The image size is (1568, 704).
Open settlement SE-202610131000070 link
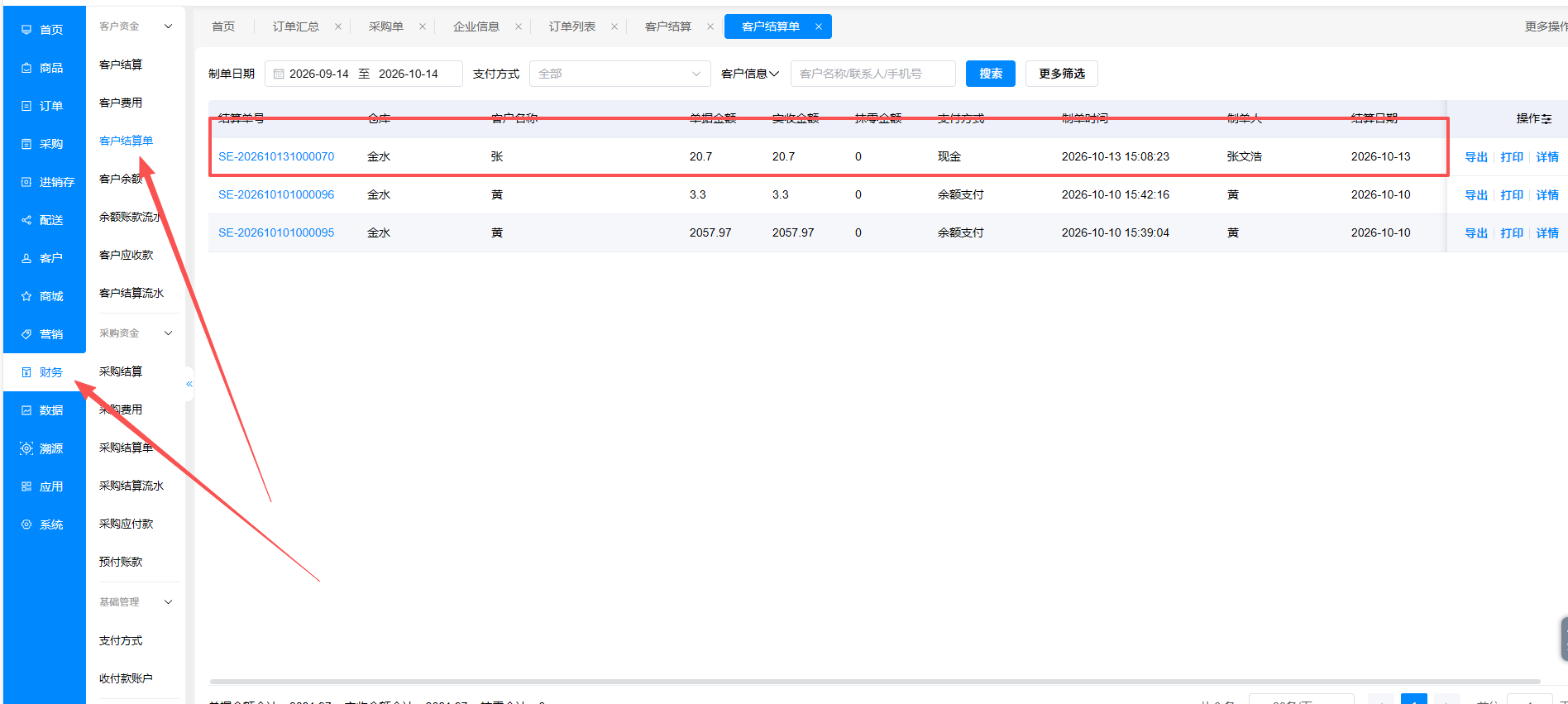276,156
